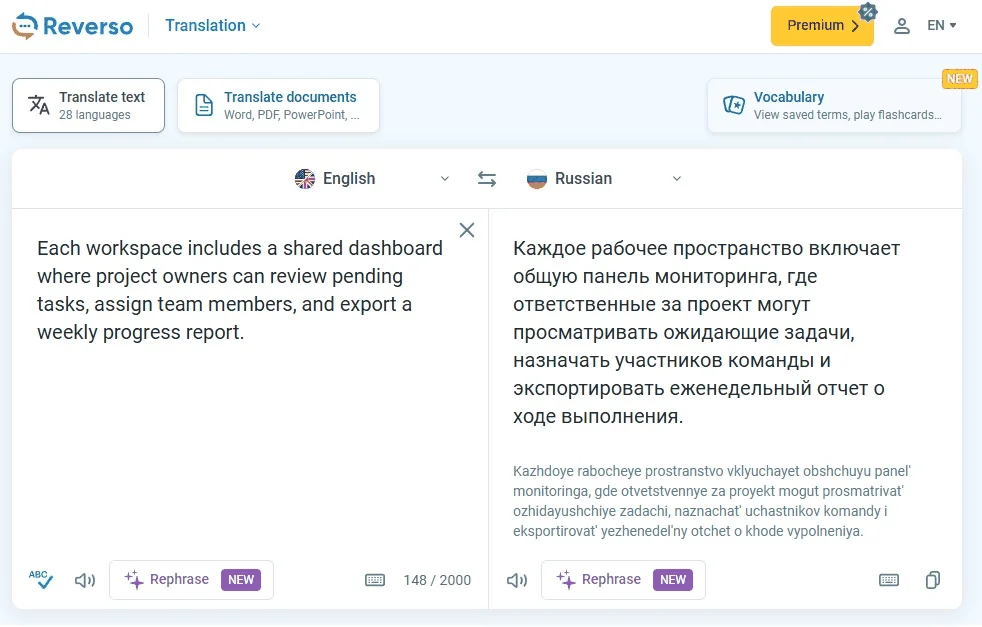Viewport: 982px width, 627px height.
Task: Click the Russian translated text
Action: pyautogui.click(x=706, y=332)
